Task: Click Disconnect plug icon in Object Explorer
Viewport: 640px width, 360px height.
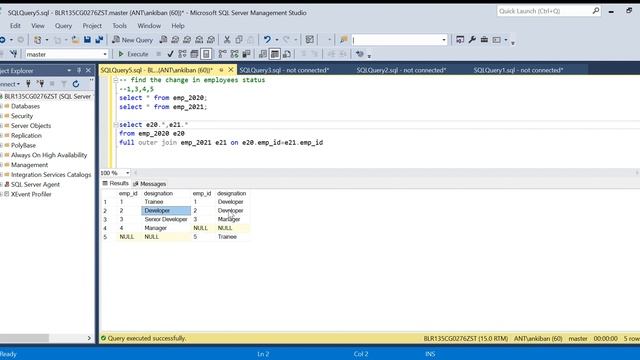Action: (40, 84)
